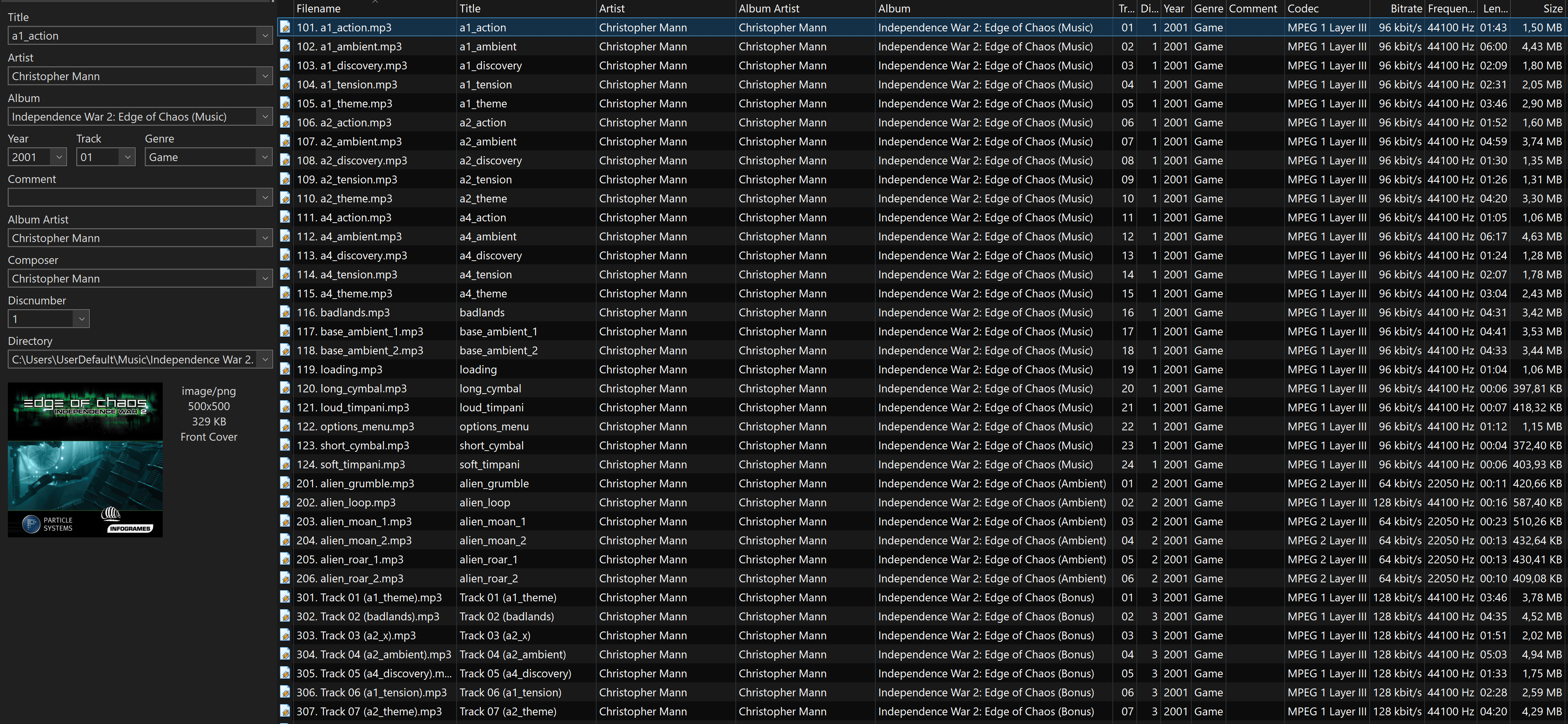Click the file icon beside 110. a2_theme.mp3
Screen dimensions: 1568x724
pyautogui.click(x=285, y=199)
